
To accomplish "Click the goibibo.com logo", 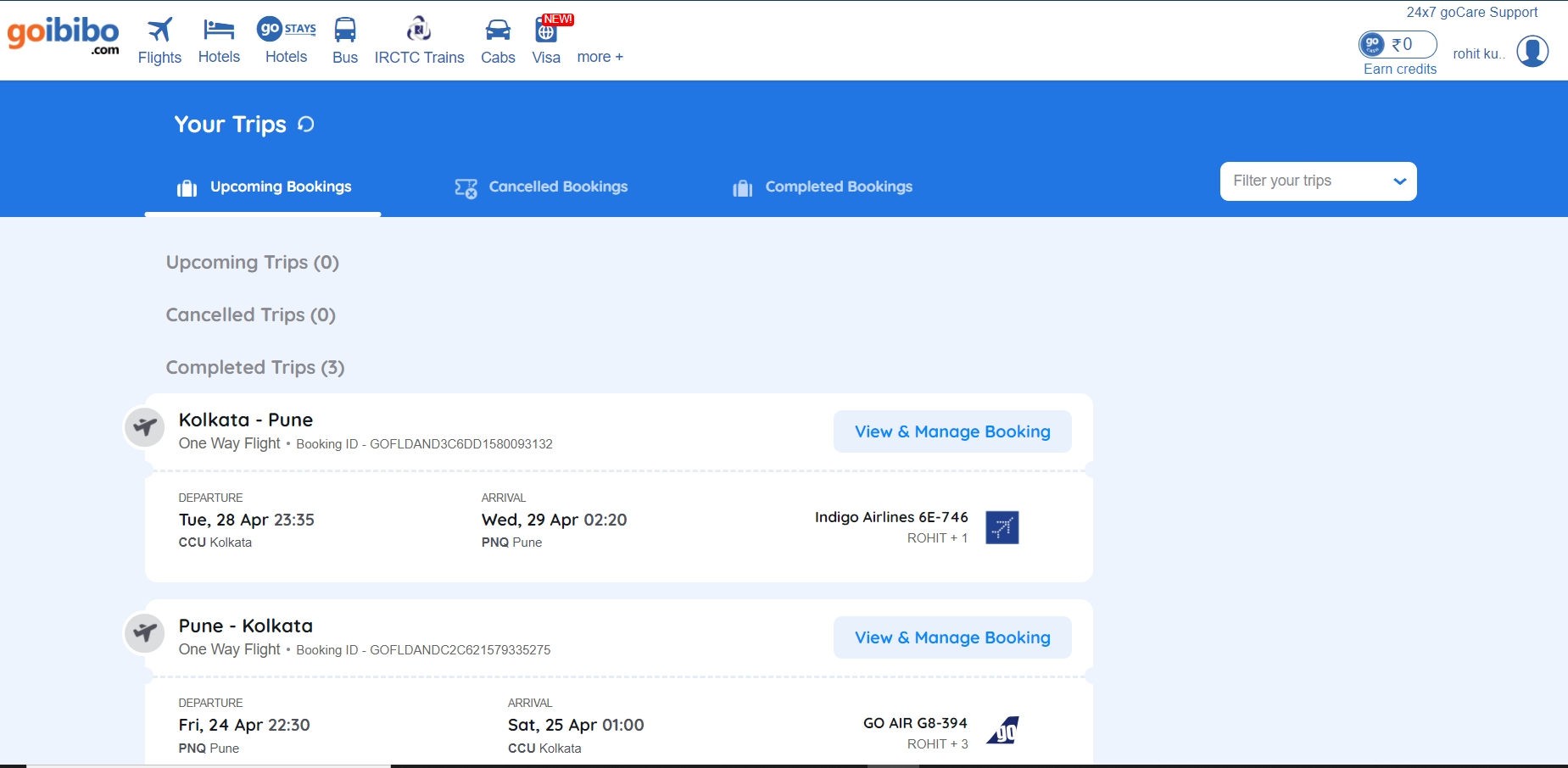I will click(x=64, y=34).
